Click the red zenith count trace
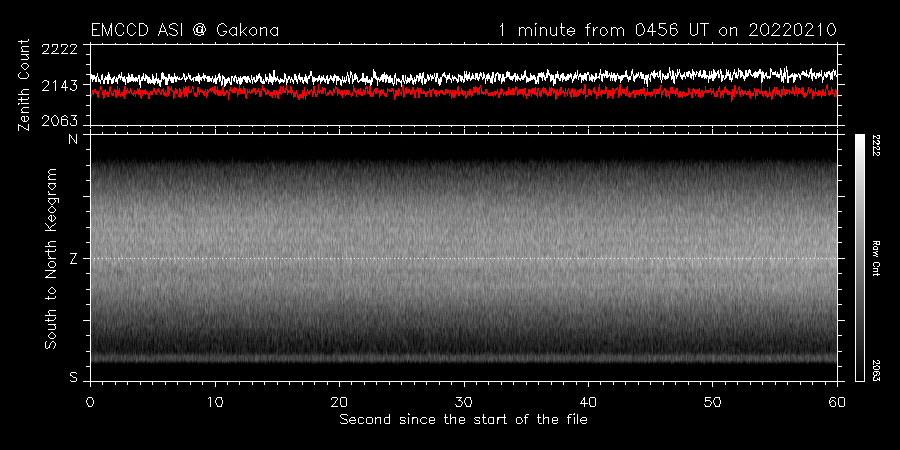 pyautogui.click(x=464, y=91)
